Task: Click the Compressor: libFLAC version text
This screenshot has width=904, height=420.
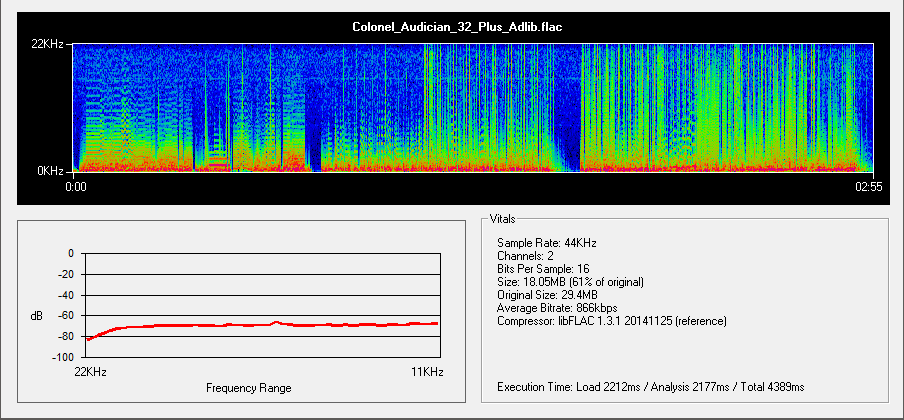Action: (x=612, y=321)
